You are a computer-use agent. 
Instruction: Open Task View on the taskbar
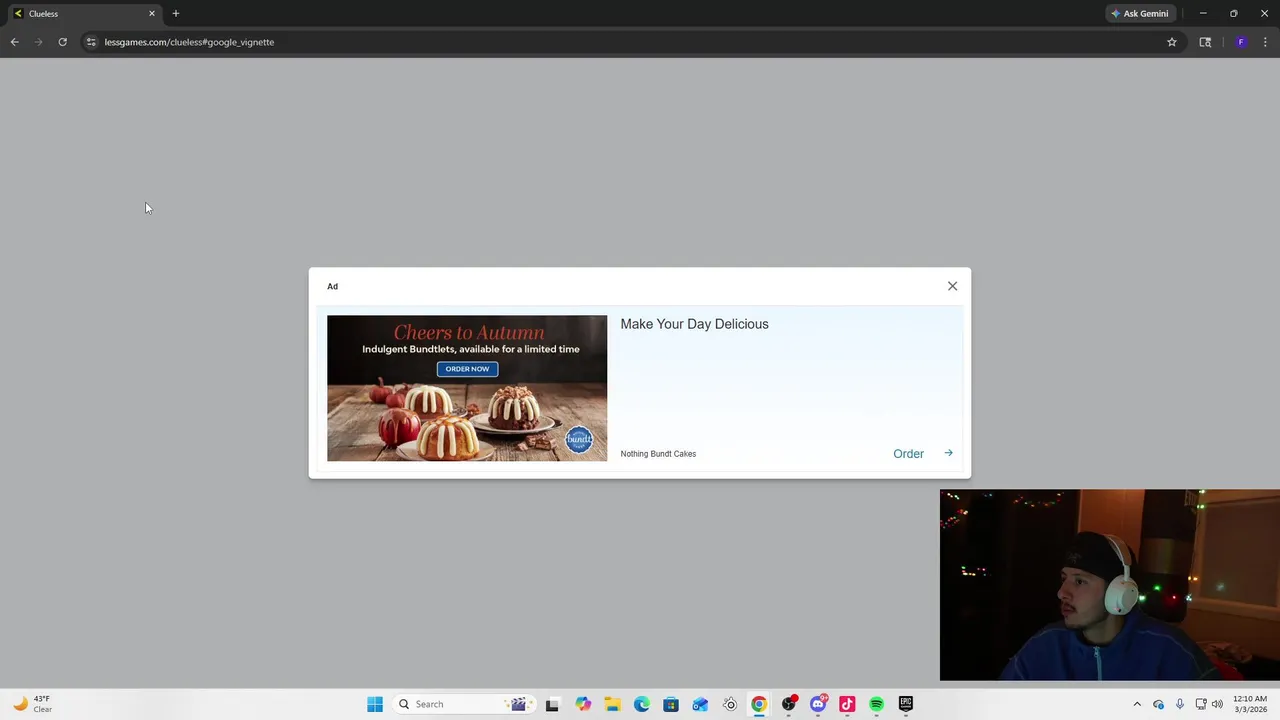point(552,704)
